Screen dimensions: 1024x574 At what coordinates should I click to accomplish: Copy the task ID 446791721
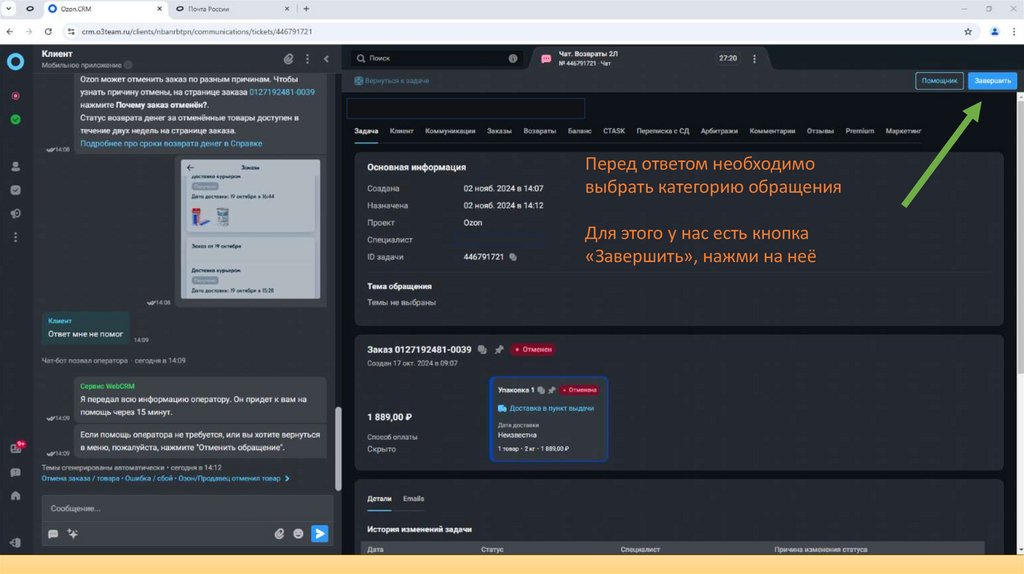tap(513, 257)
